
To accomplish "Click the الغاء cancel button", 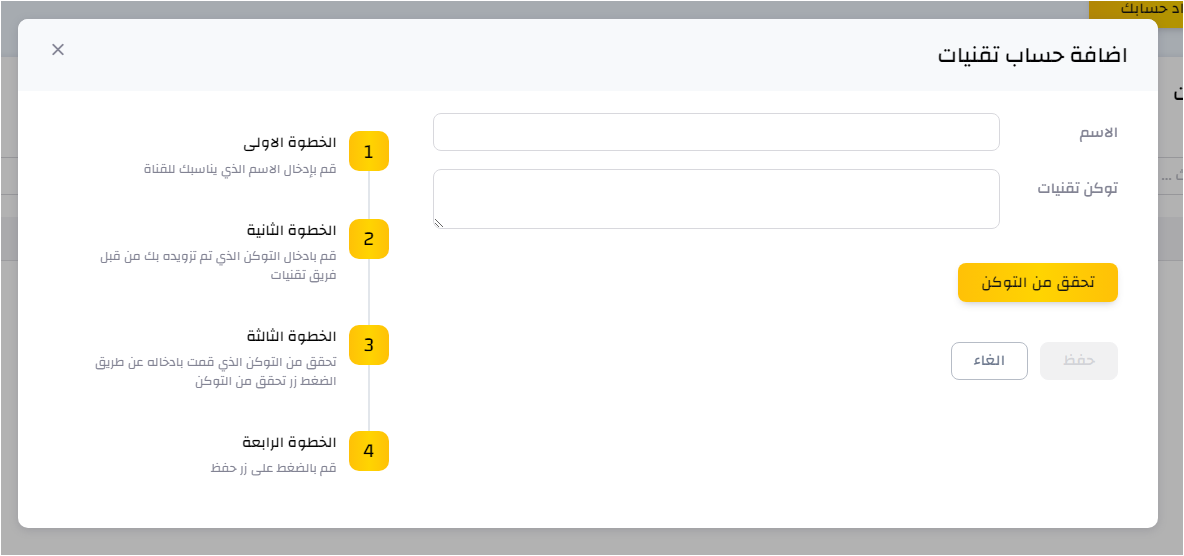I will (989, 361).
